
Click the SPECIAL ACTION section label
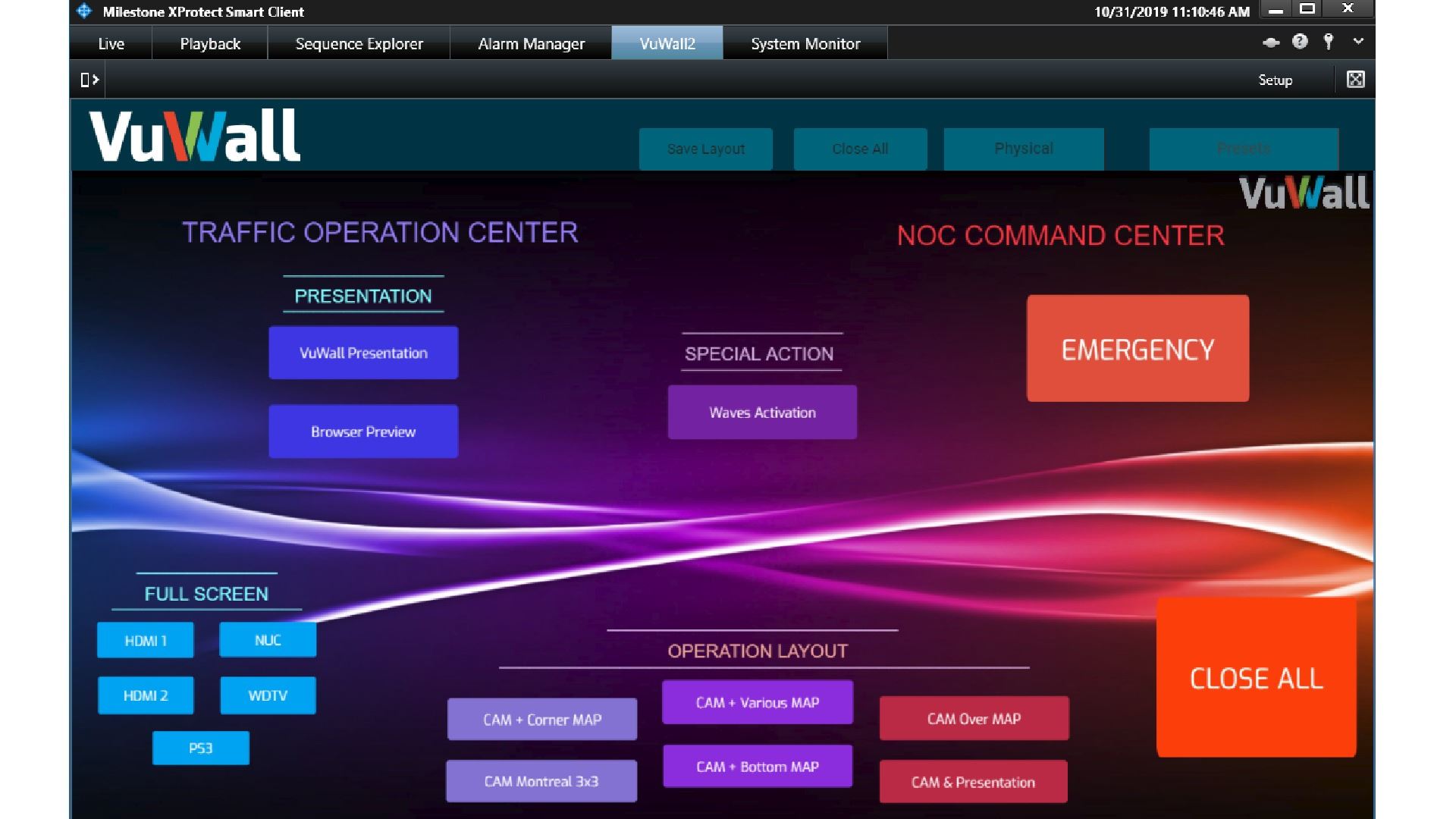coord(759,353)
